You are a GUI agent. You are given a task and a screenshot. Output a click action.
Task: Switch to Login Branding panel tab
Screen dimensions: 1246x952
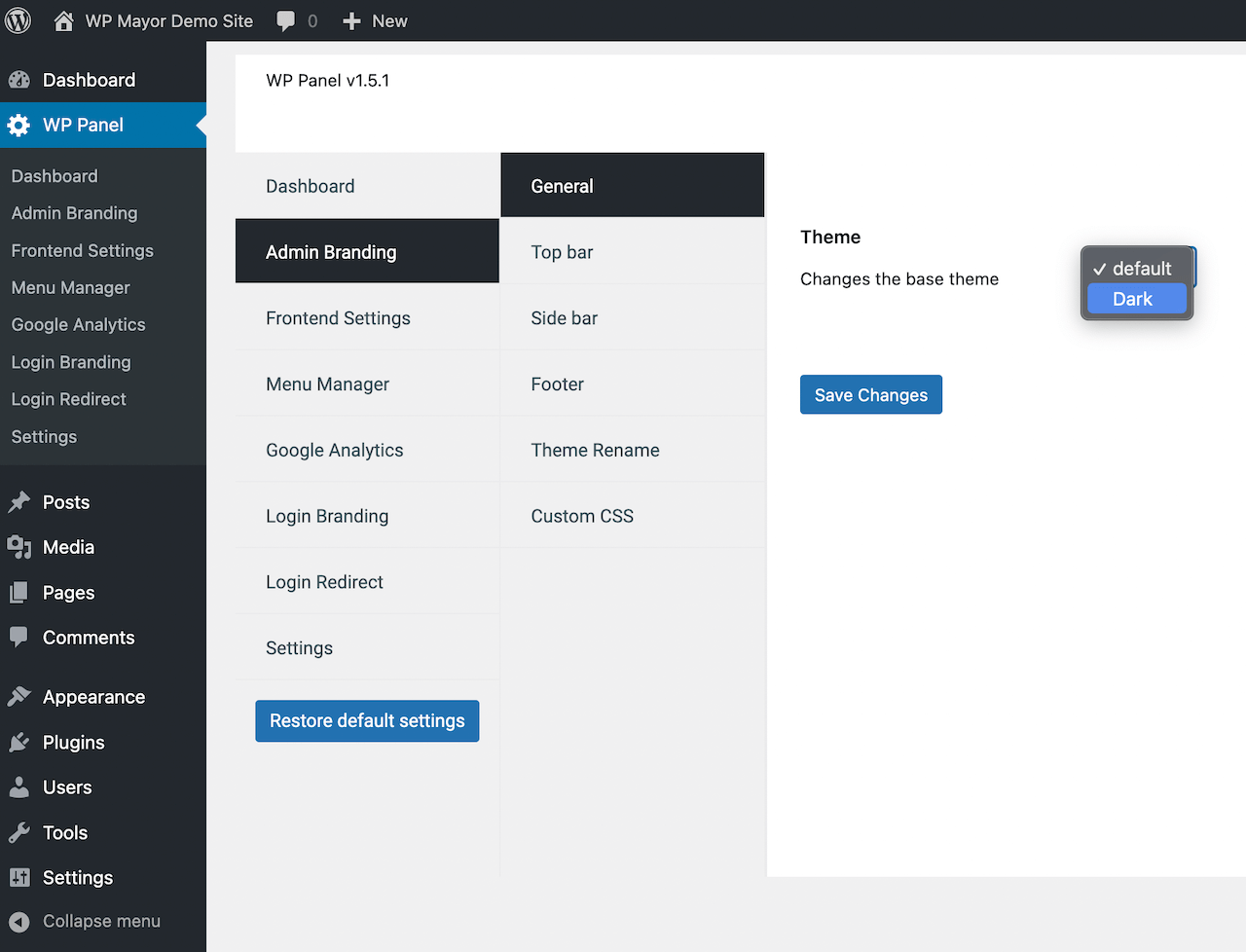tap(367, 516)
